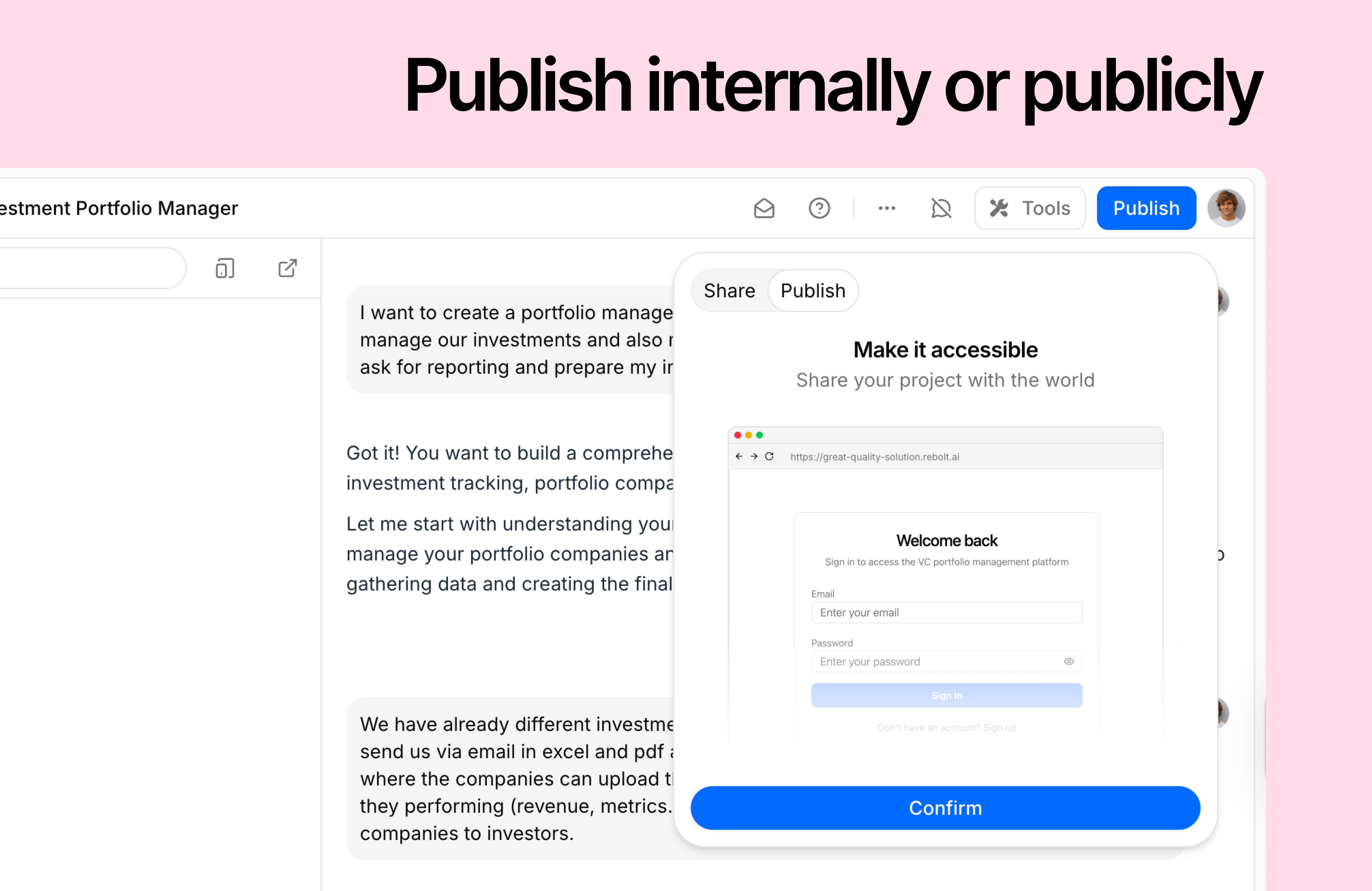Select the Share tab in popup
This screenshot has width=1372, height=891.
point(729,291)
